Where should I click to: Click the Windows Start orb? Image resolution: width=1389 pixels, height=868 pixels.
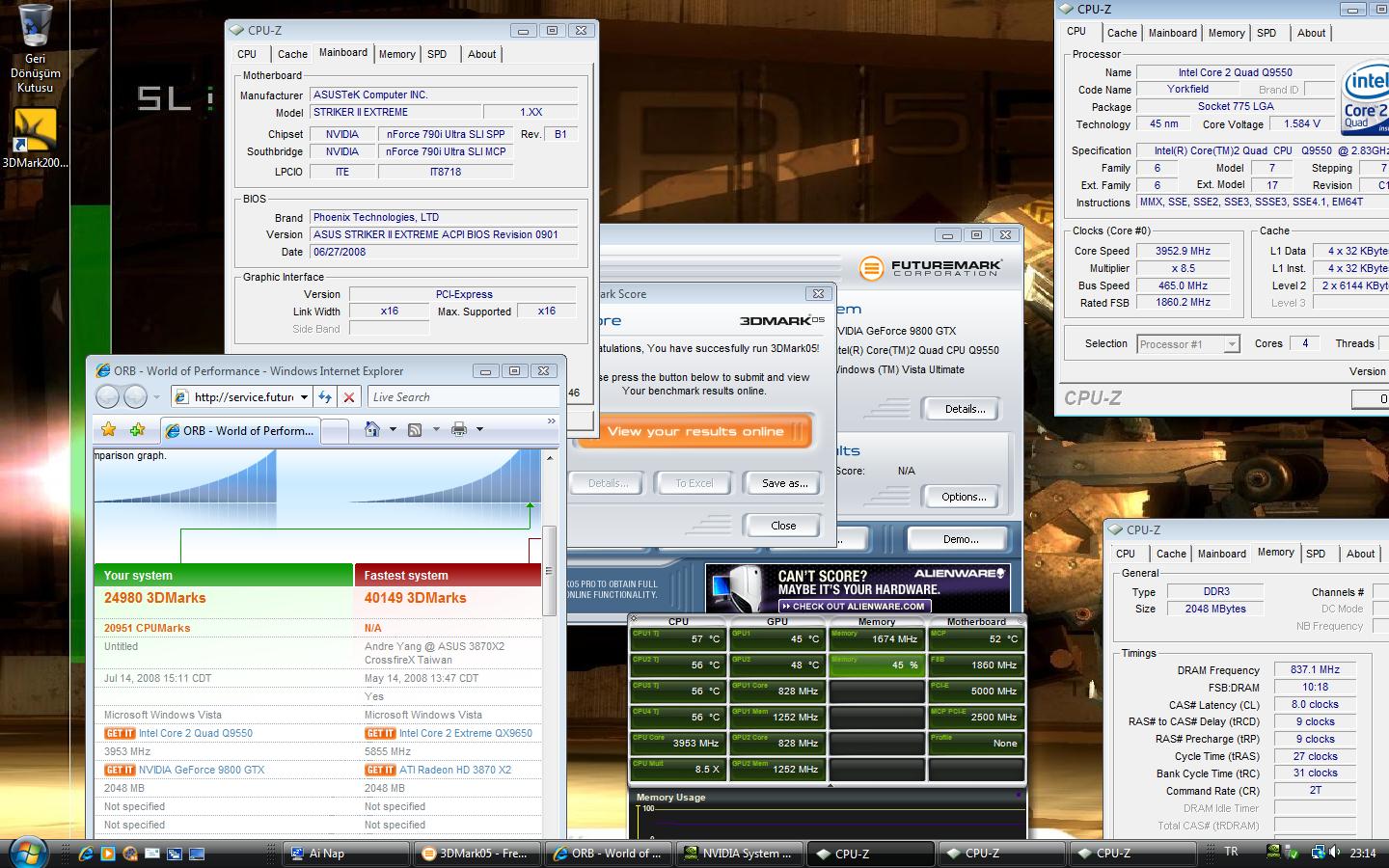coord(28,853)
